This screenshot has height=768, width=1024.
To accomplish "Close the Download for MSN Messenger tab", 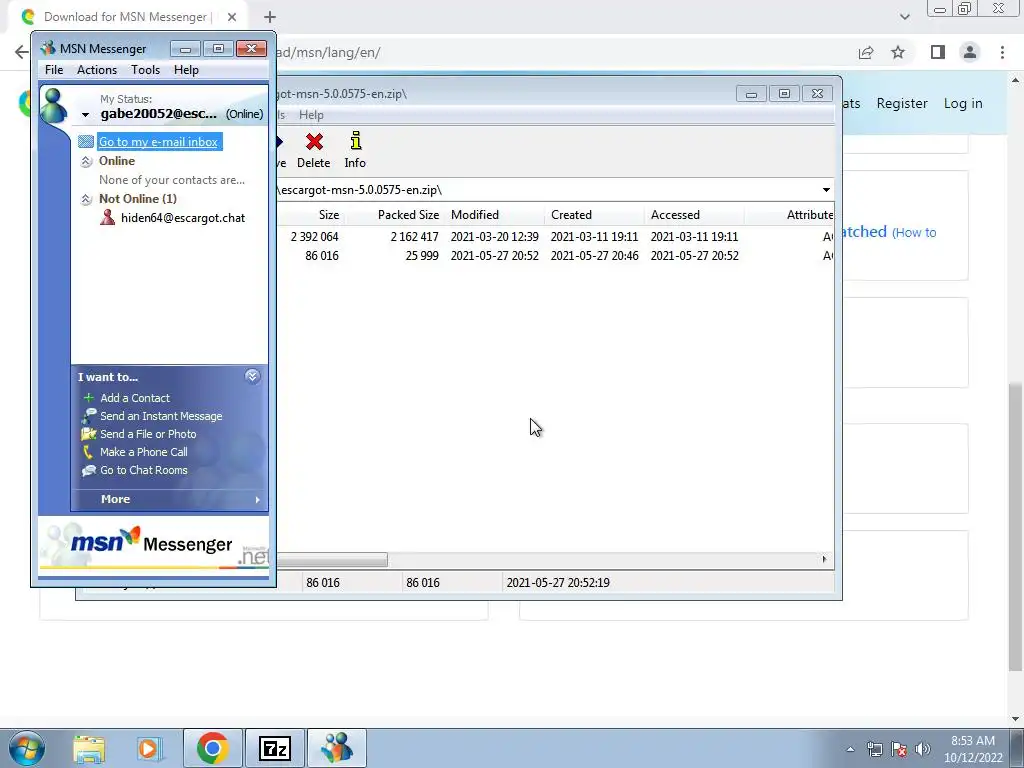I will point(232,17).
